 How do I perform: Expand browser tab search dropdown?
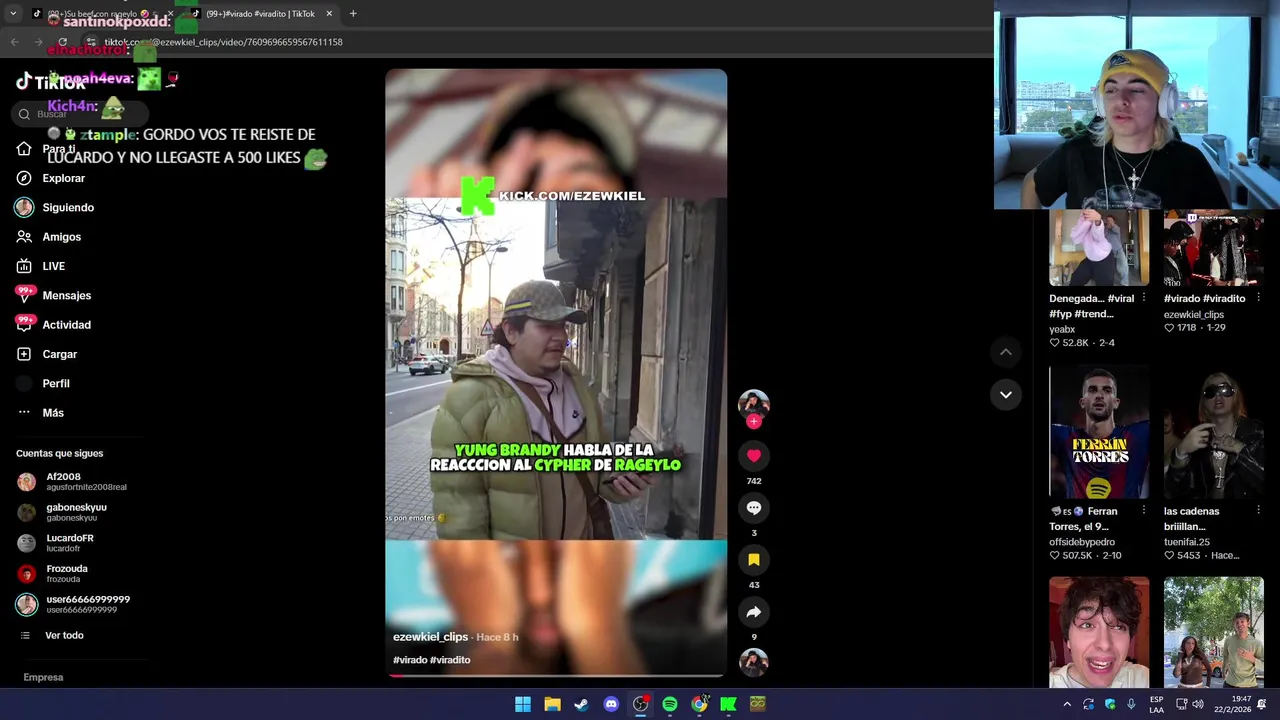click(12, 14)
